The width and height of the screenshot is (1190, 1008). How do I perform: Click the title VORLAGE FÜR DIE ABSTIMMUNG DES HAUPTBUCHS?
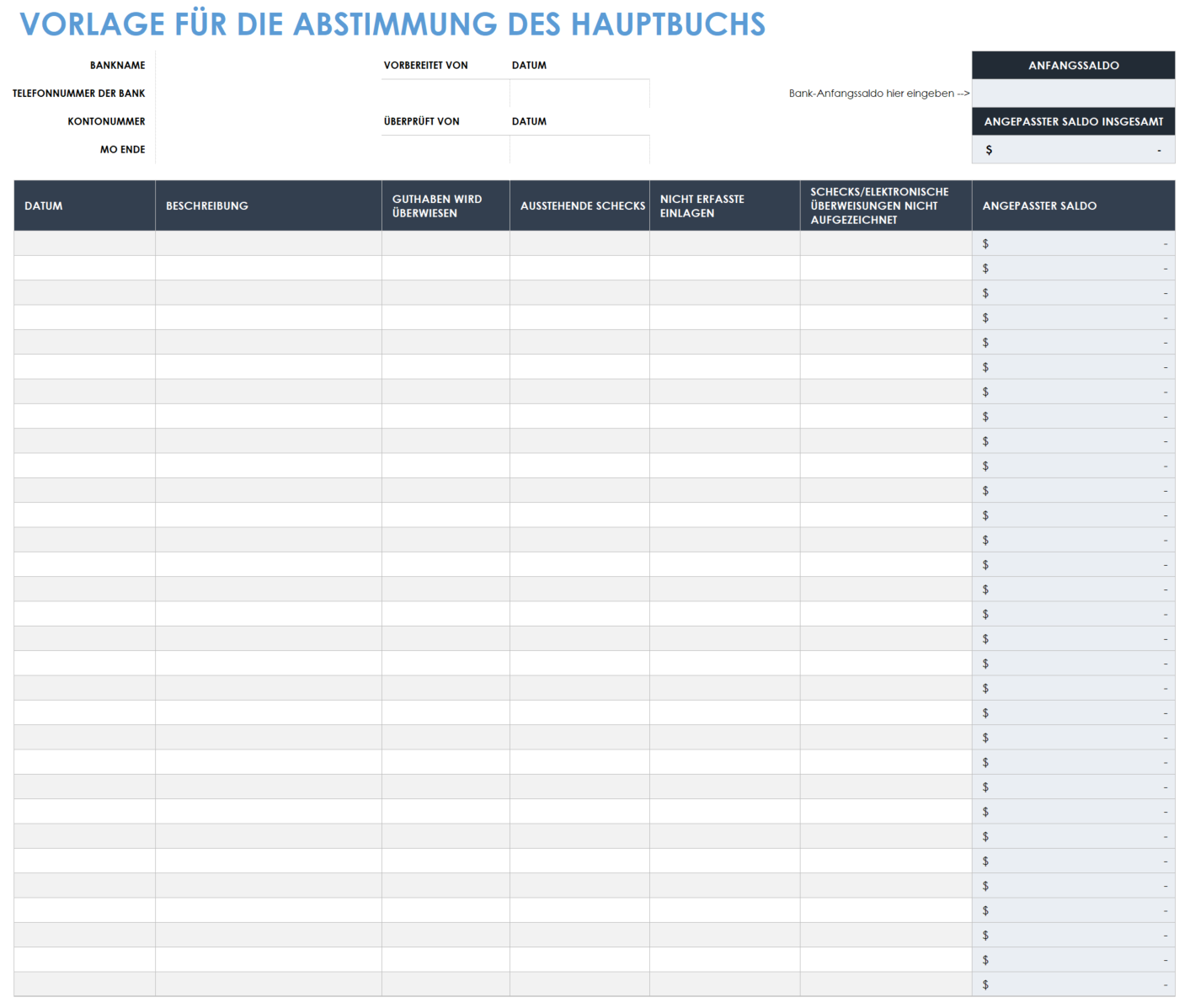(x=392, y=24)
